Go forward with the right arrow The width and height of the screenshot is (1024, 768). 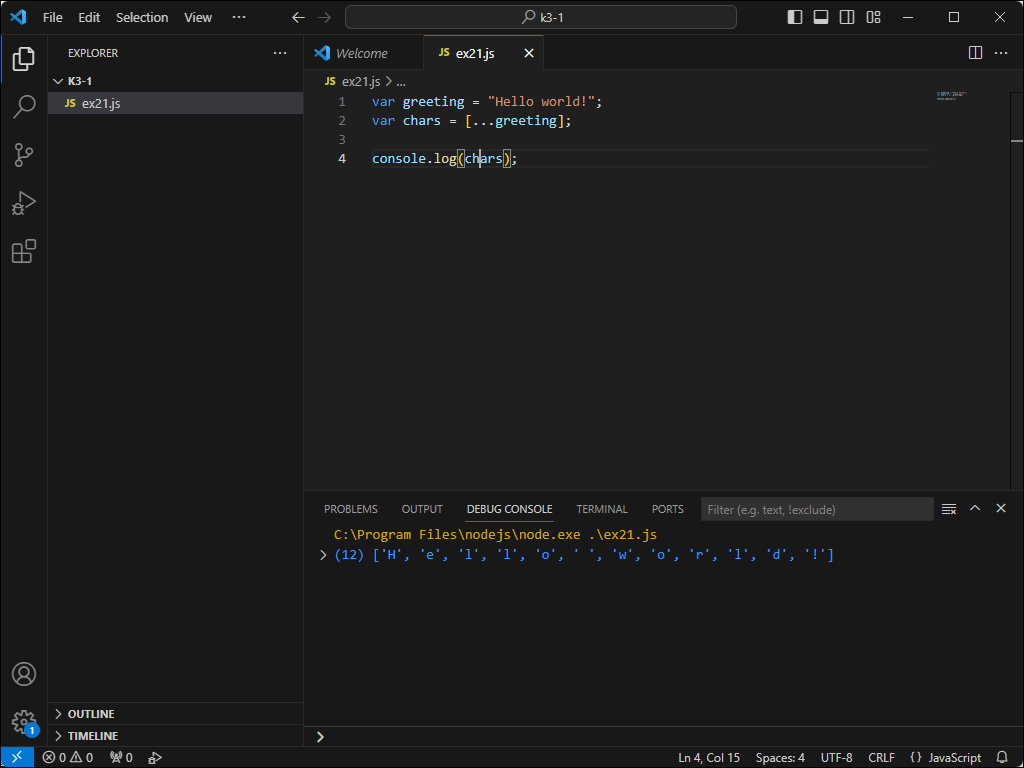pos(325,18)
